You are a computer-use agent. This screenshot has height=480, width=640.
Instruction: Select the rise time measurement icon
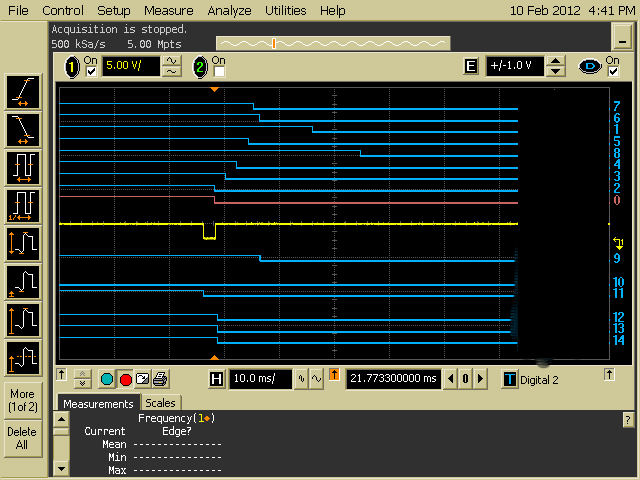(x=23, y=92)
